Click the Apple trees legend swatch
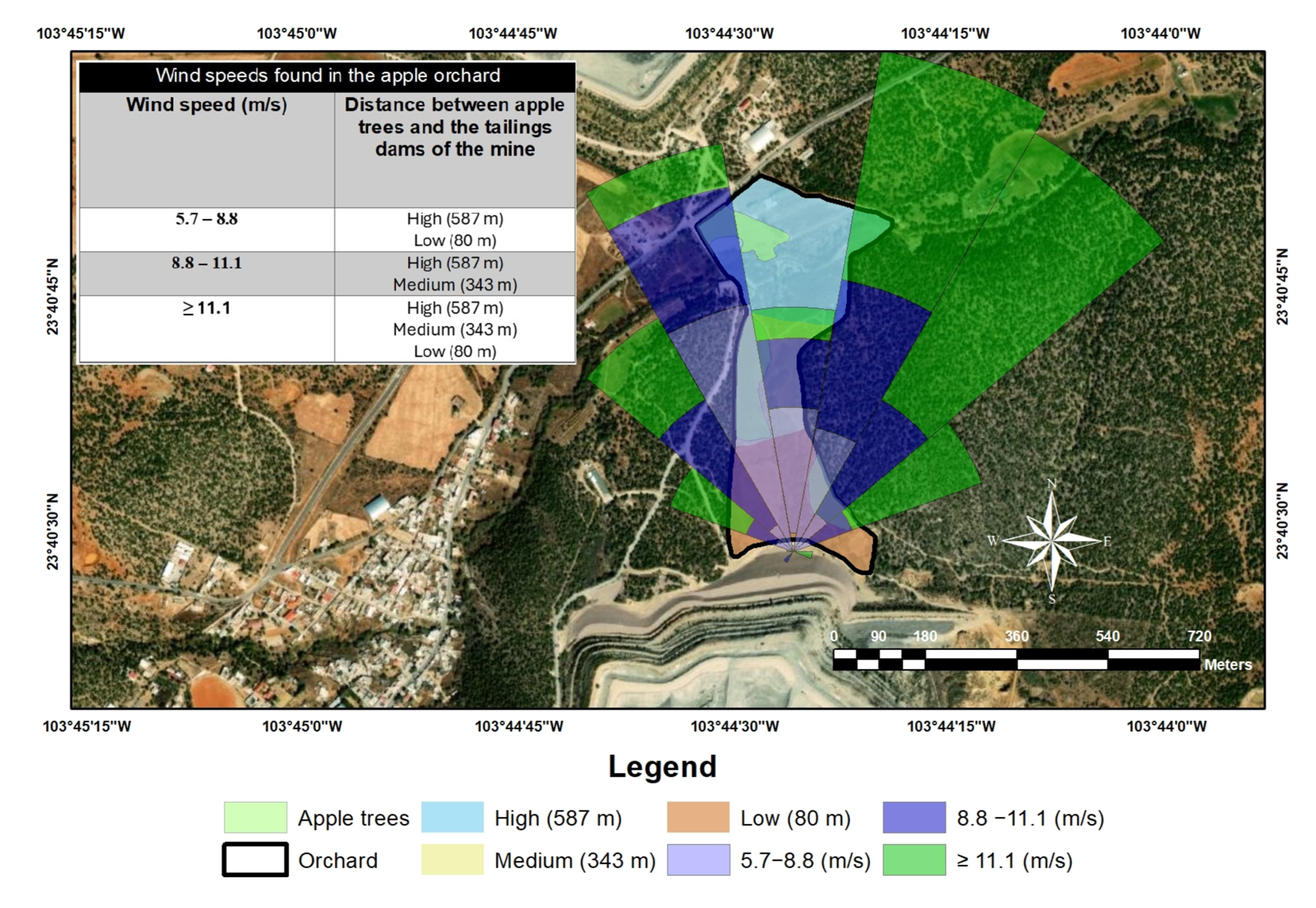This screenshot has height=908, width=1316. [x=255, y=818]
